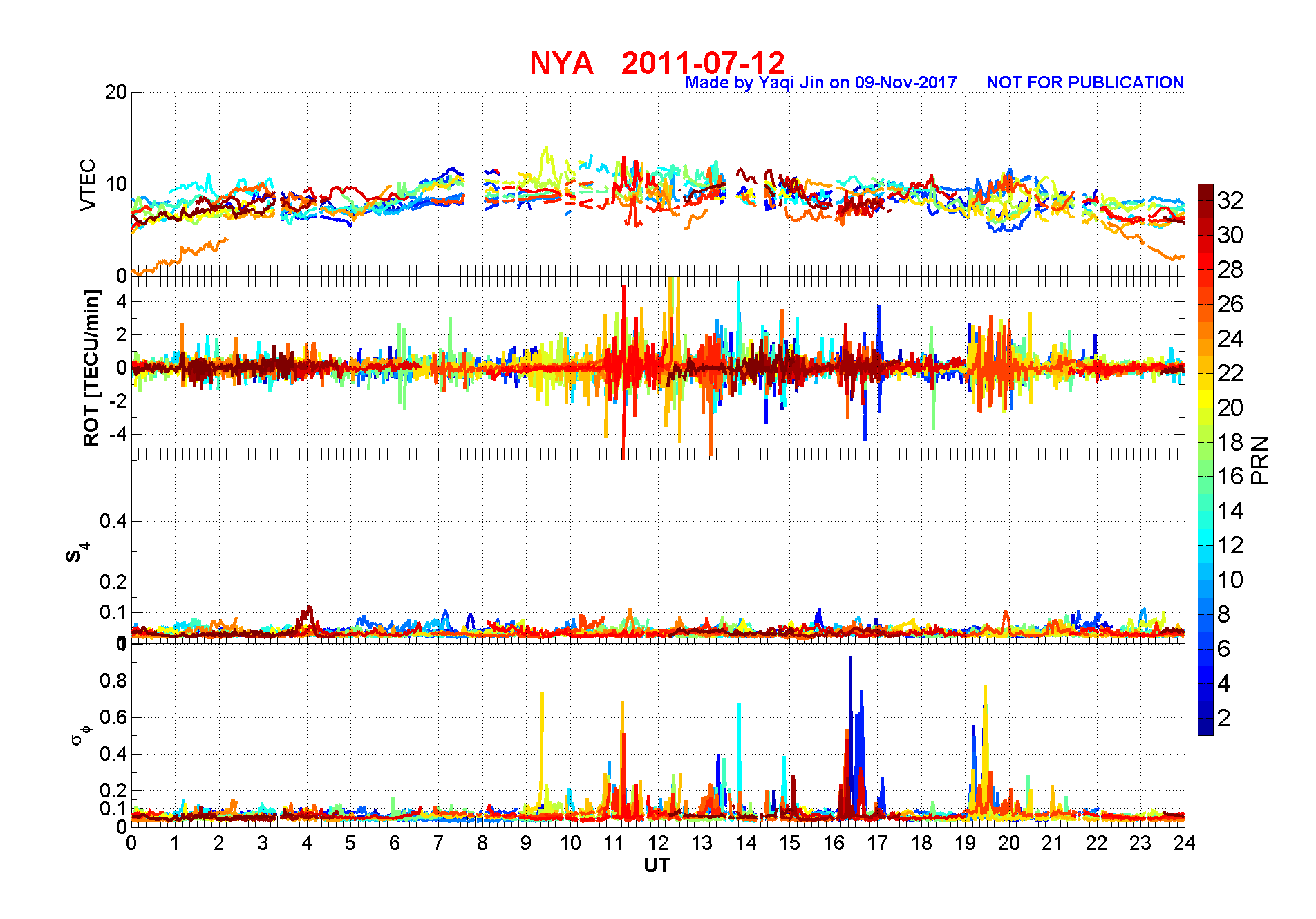The height and width of the screenshot is (919, 1316).
Task: Click the x-axis tick label 16
Action: click(x=834, y=843)
